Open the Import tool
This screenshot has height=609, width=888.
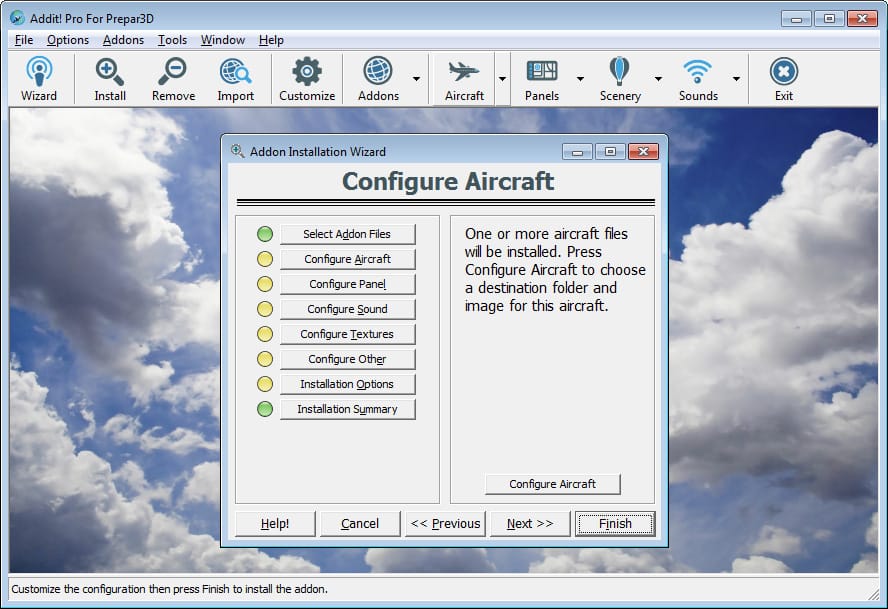click(236, 79)
